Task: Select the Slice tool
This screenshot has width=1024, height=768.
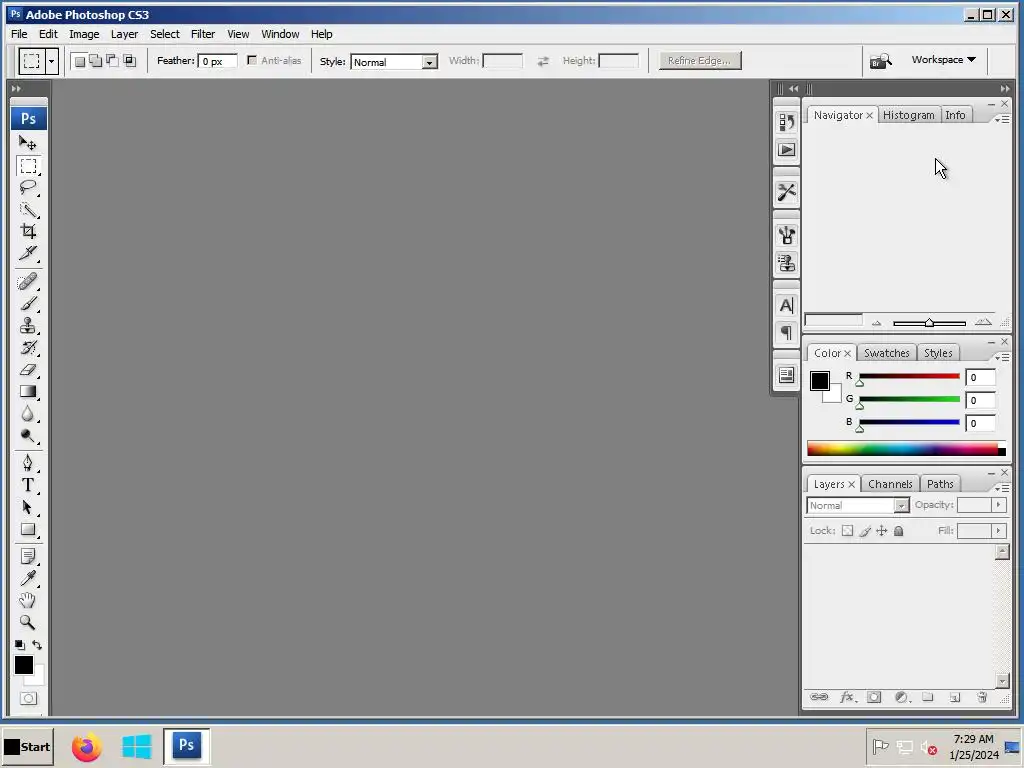Action: tap(27, 253)
